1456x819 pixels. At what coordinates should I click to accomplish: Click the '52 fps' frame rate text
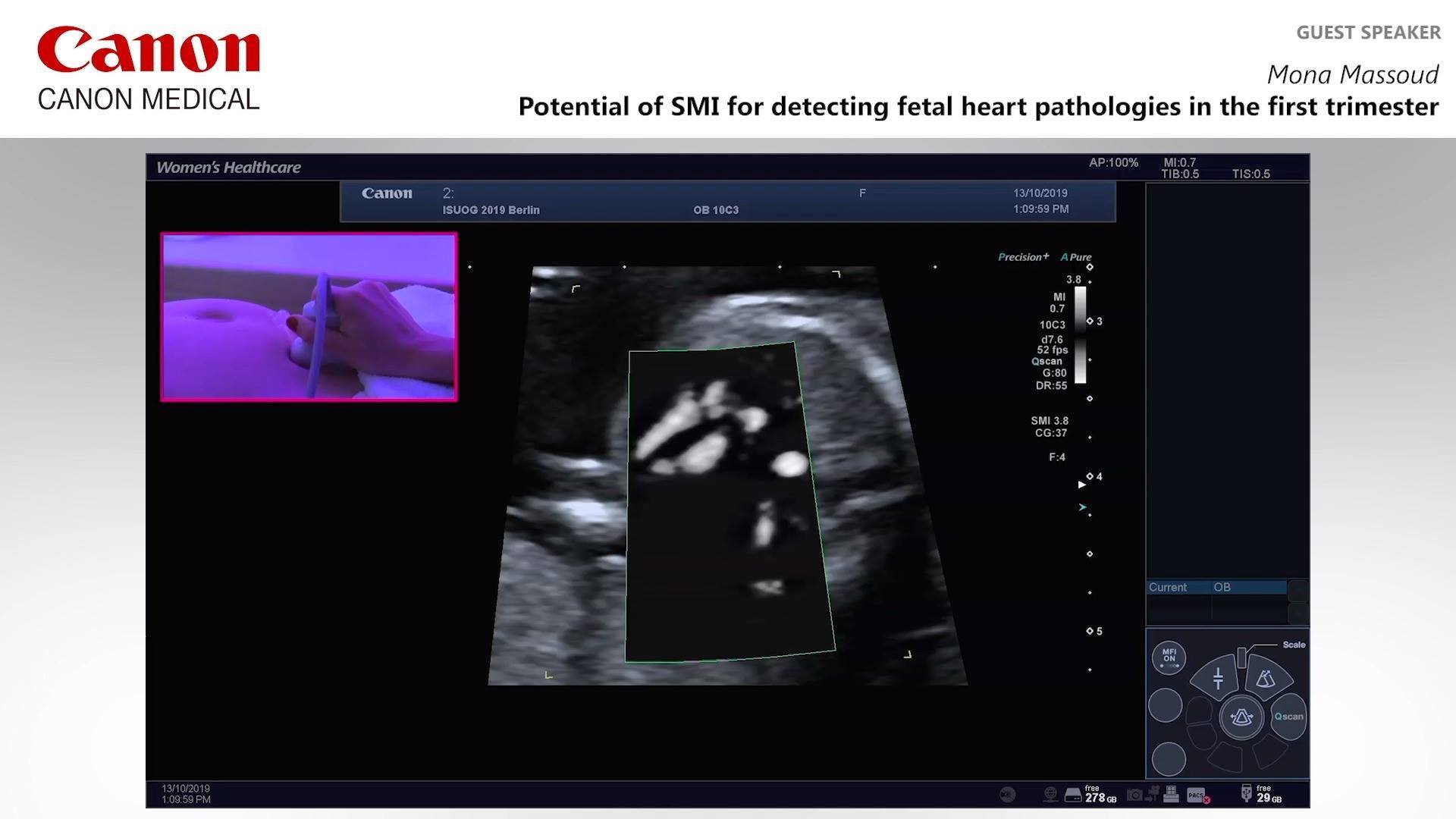pos(1053,350)
